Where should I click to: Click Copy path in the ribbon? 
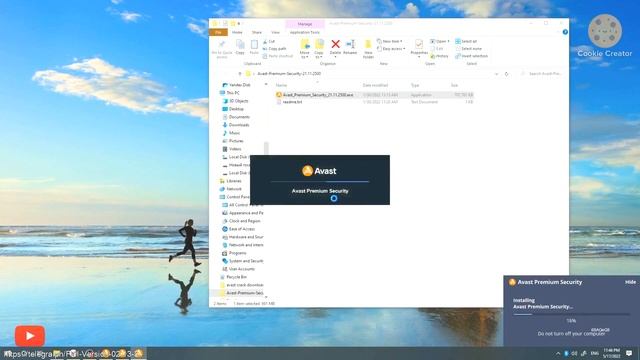274,49
